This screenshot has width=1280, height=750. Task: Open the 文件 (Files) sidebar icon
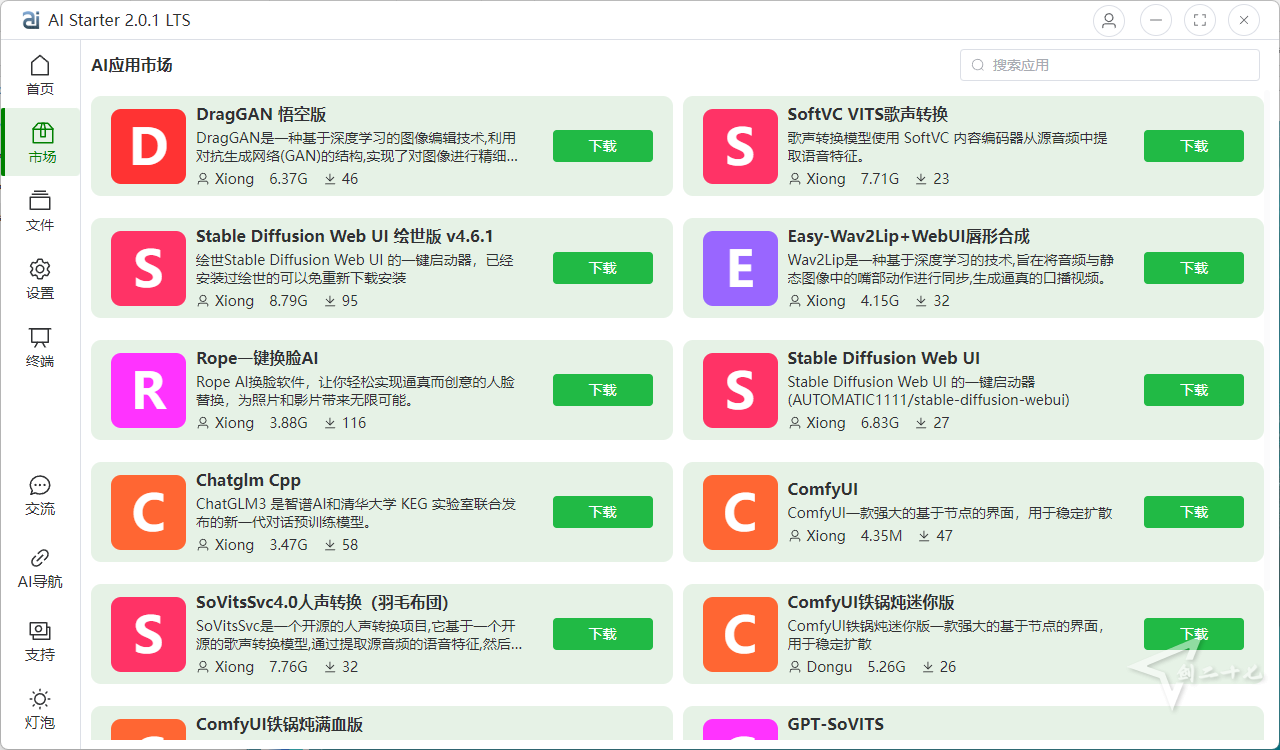coord(40,210)
